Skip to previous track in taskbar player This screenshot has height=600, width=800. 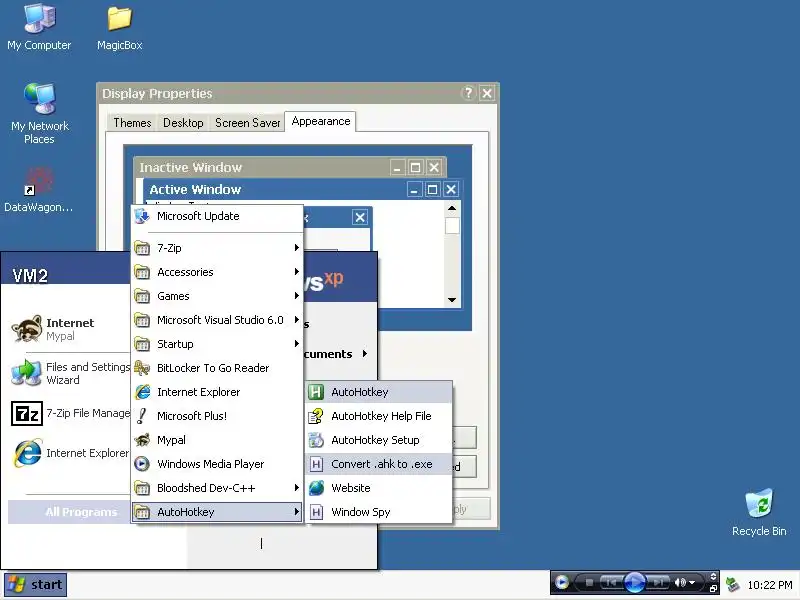pyautogui.click(x=611, y=582)
